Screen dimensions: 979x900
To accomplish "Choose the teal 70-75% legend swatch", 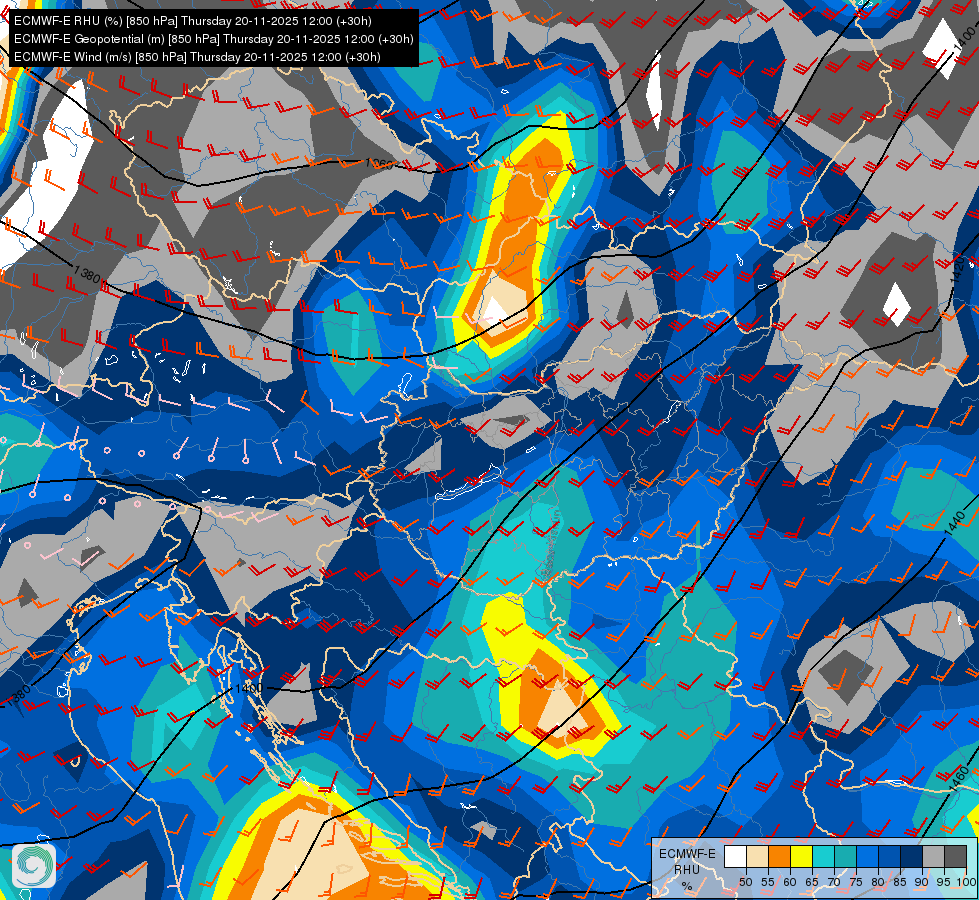I will coord(845,856).
